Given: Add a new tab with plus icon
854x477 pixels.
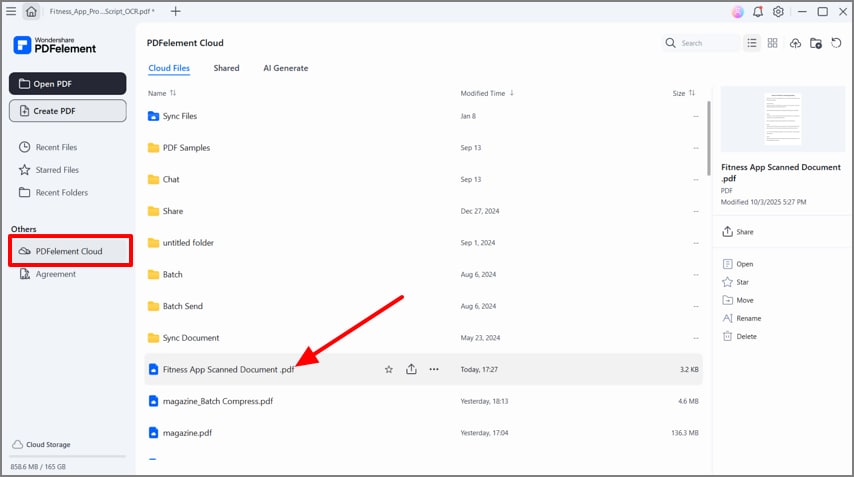Looking at the screenshot, I should point(175,11).
